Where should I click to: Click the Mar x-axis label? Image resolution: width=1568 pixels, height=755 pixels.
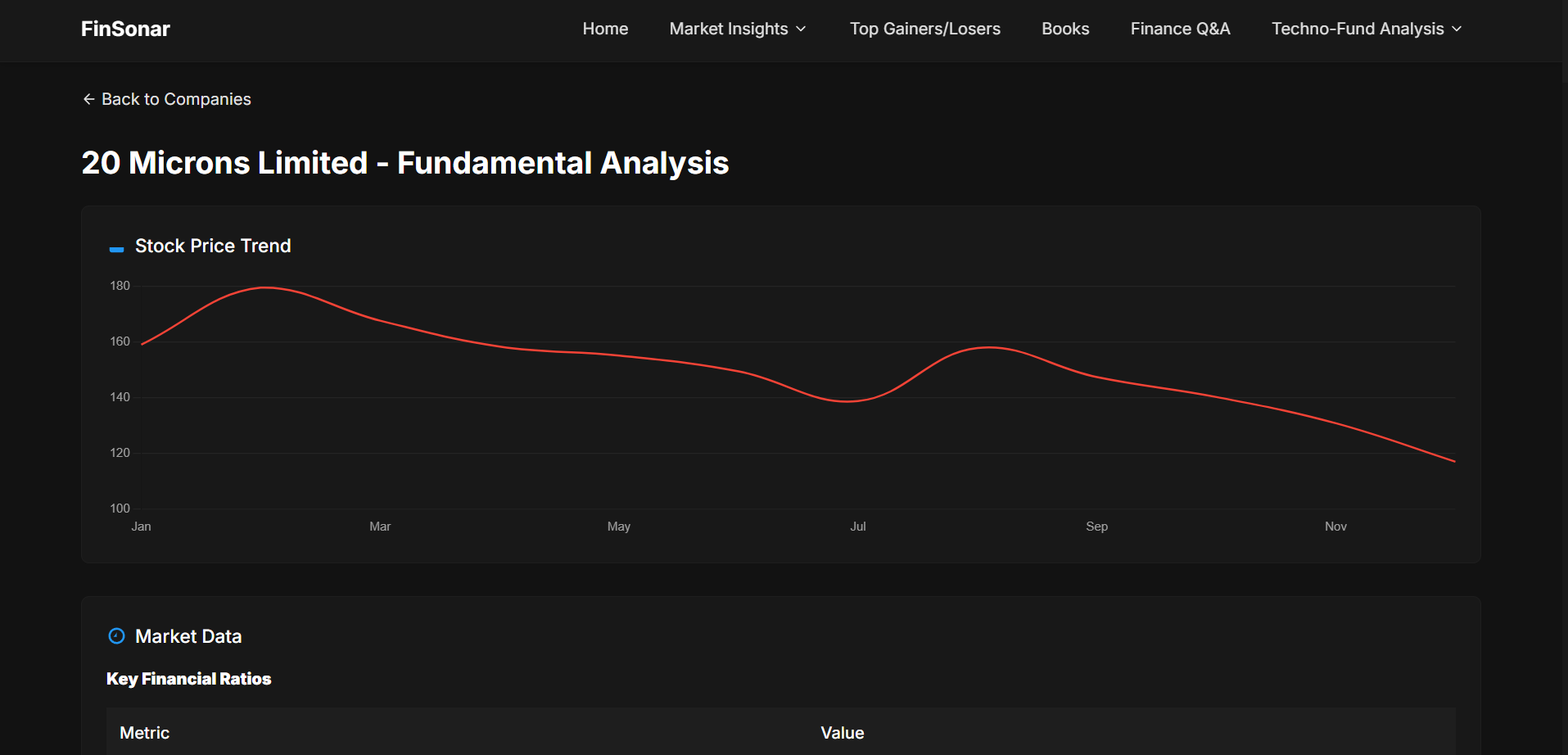pyautogui.click(x=380, y=527)
